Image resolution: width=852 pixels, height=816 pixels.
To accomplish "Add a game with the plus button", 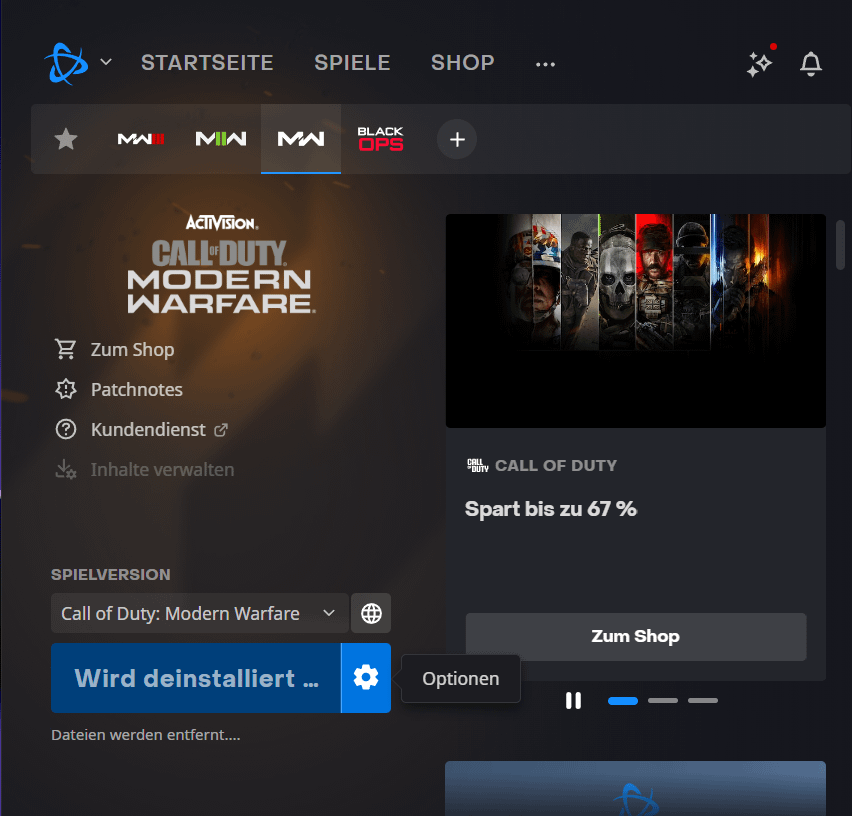I will click(x=457, y=140).
